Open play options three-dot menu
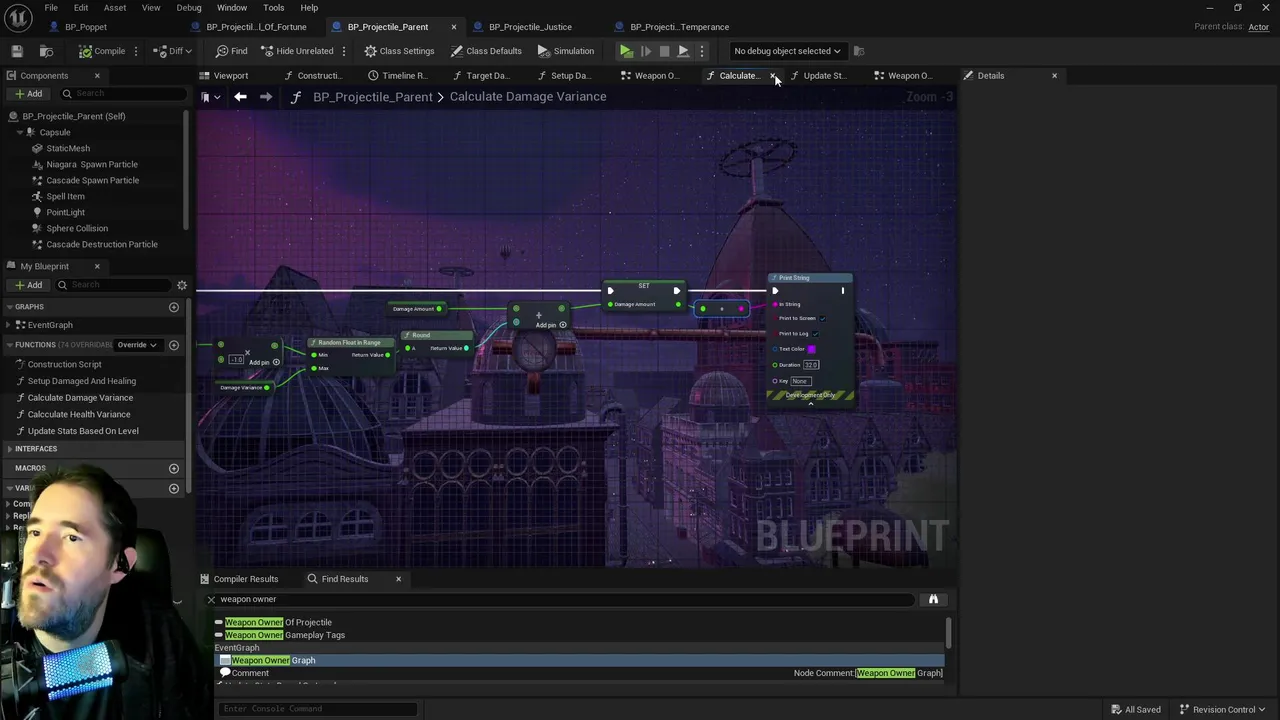Screen dimensions: 1280x720 (x=701, y=51)
